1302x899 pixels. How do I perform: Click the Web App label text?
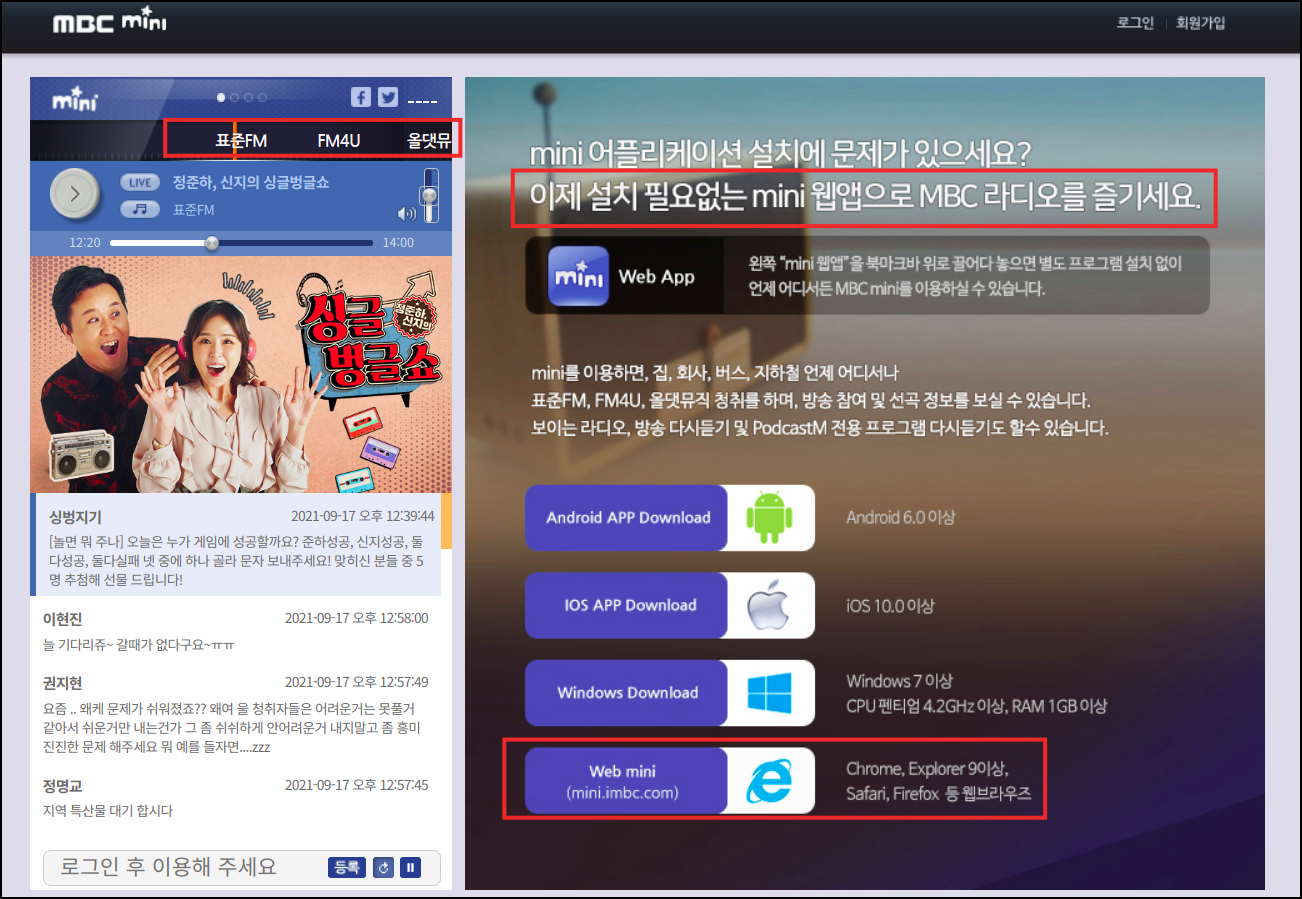656,276
